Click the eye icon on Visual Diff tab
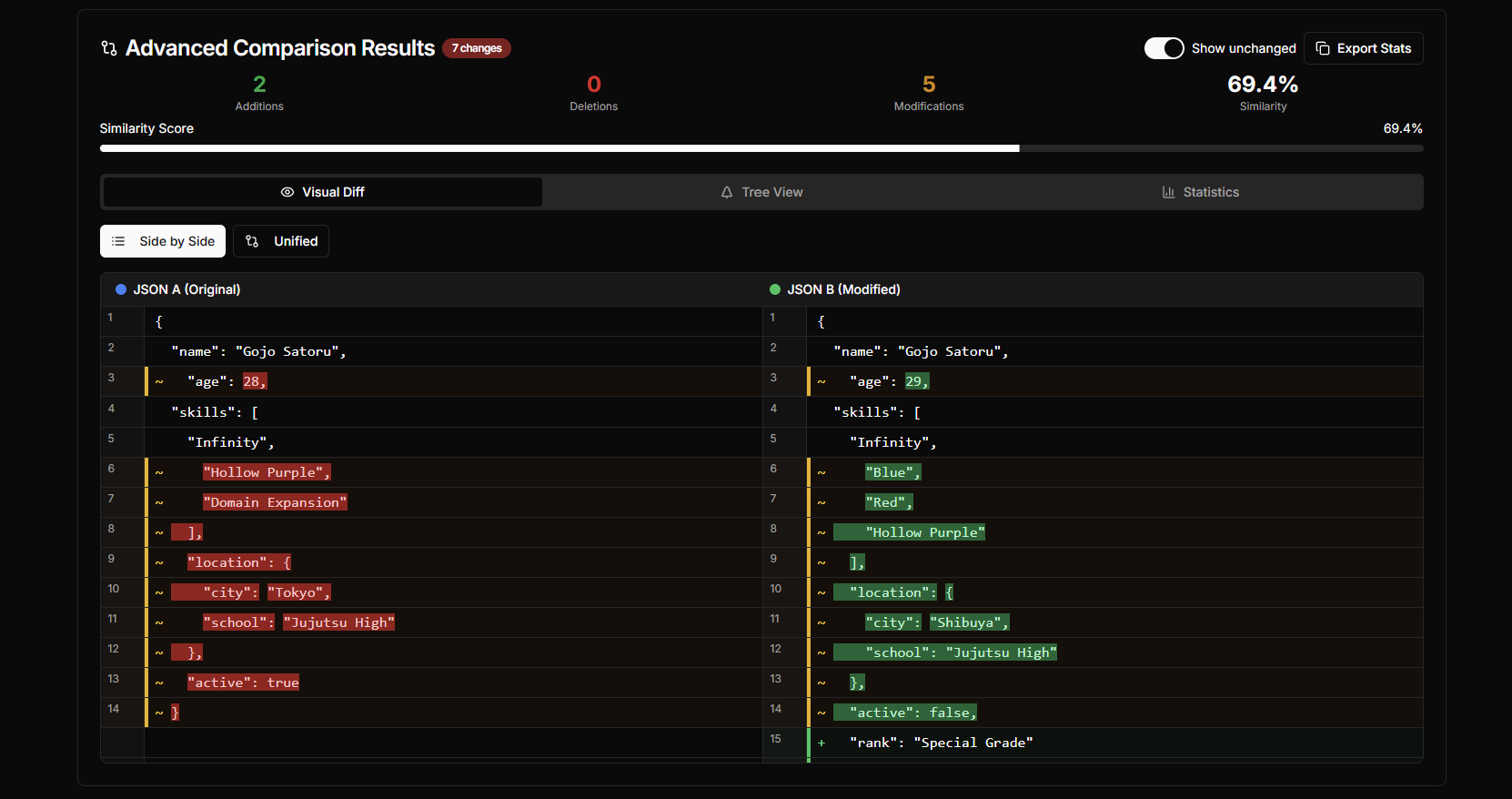 (287, 192)
